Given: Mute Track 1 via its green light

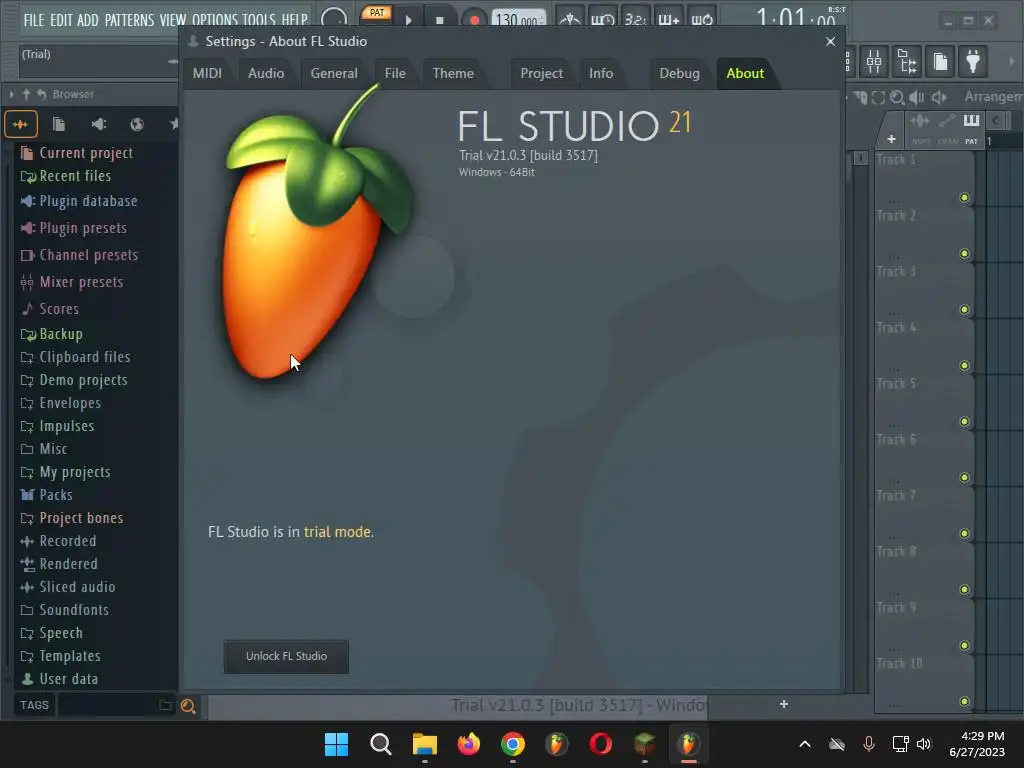Looking at the screenshot, I should (964, 198).
